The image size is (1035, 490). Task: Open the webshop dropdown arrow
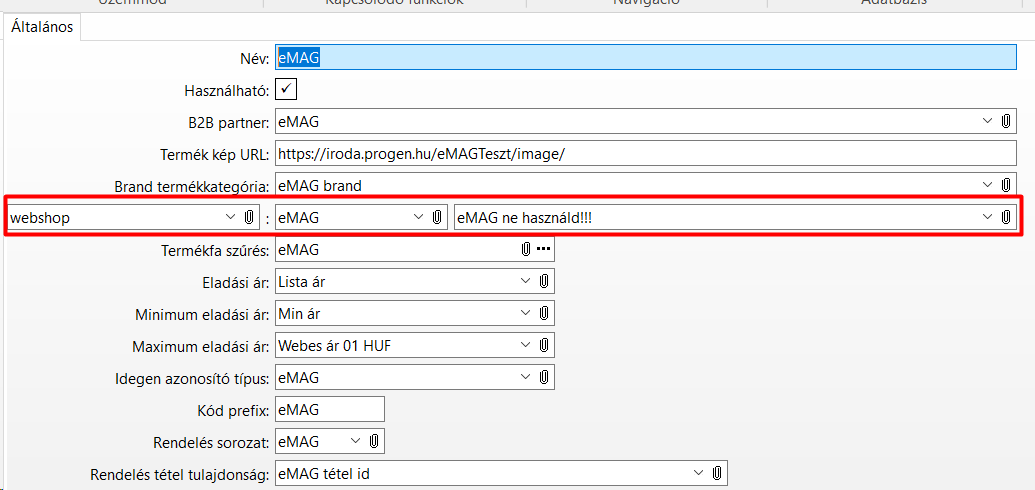point(230,217)
